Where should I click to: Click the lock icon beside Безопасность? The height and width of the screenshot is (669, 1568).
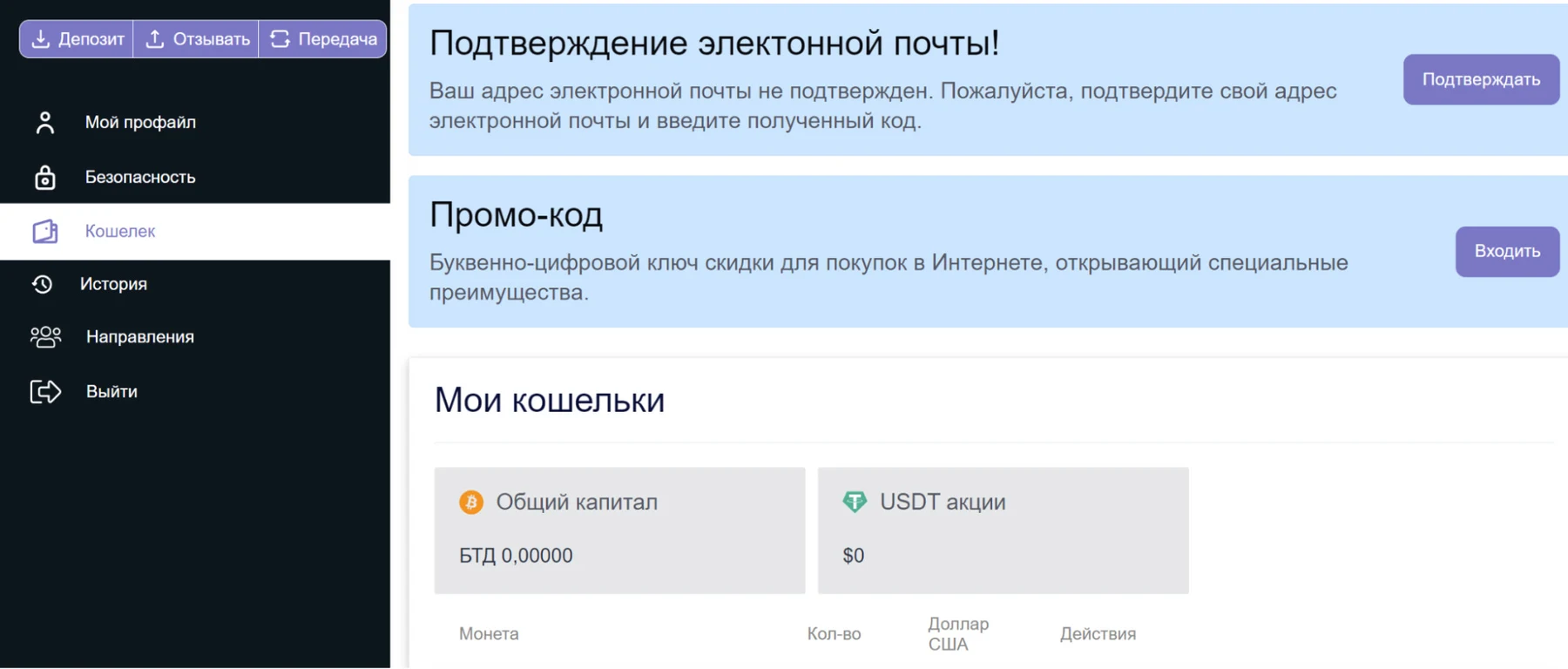(x=45, y=177)
